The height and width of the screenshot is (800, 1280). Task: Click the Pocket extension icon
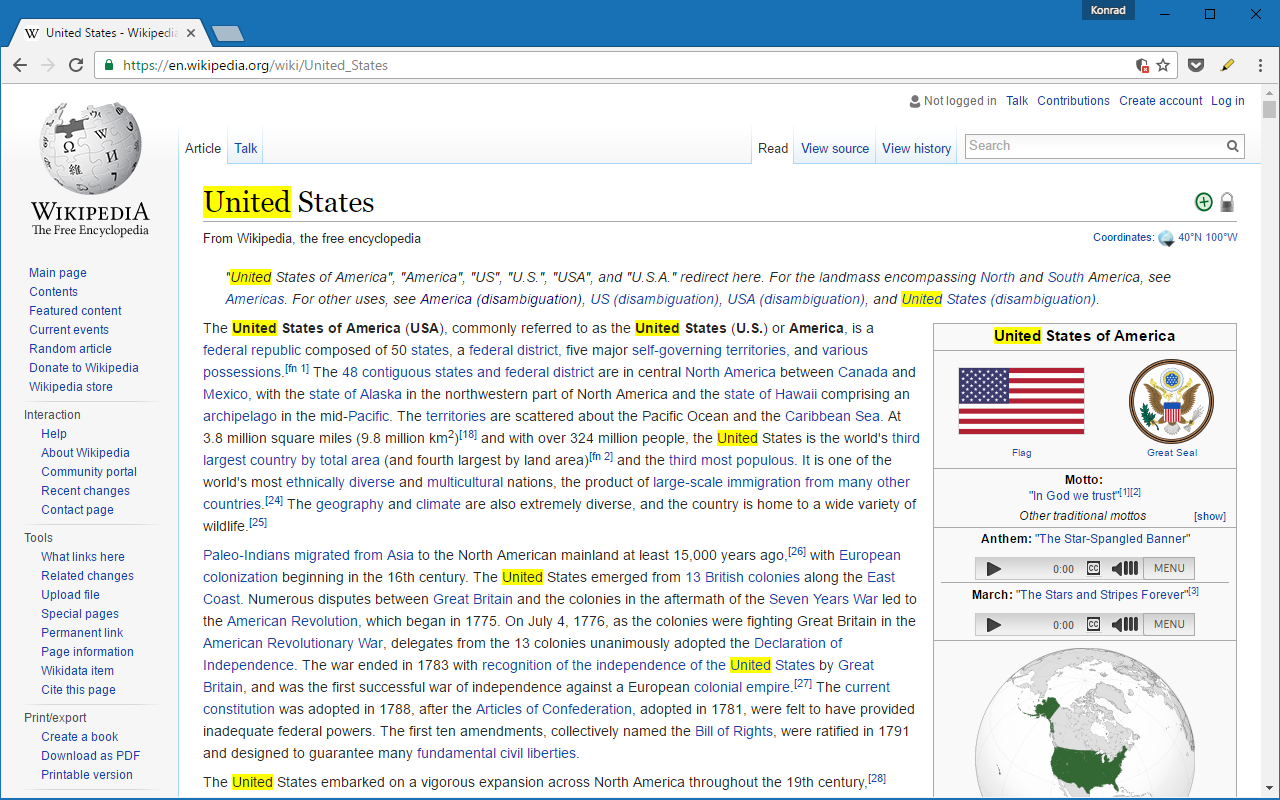point(1195,65)
